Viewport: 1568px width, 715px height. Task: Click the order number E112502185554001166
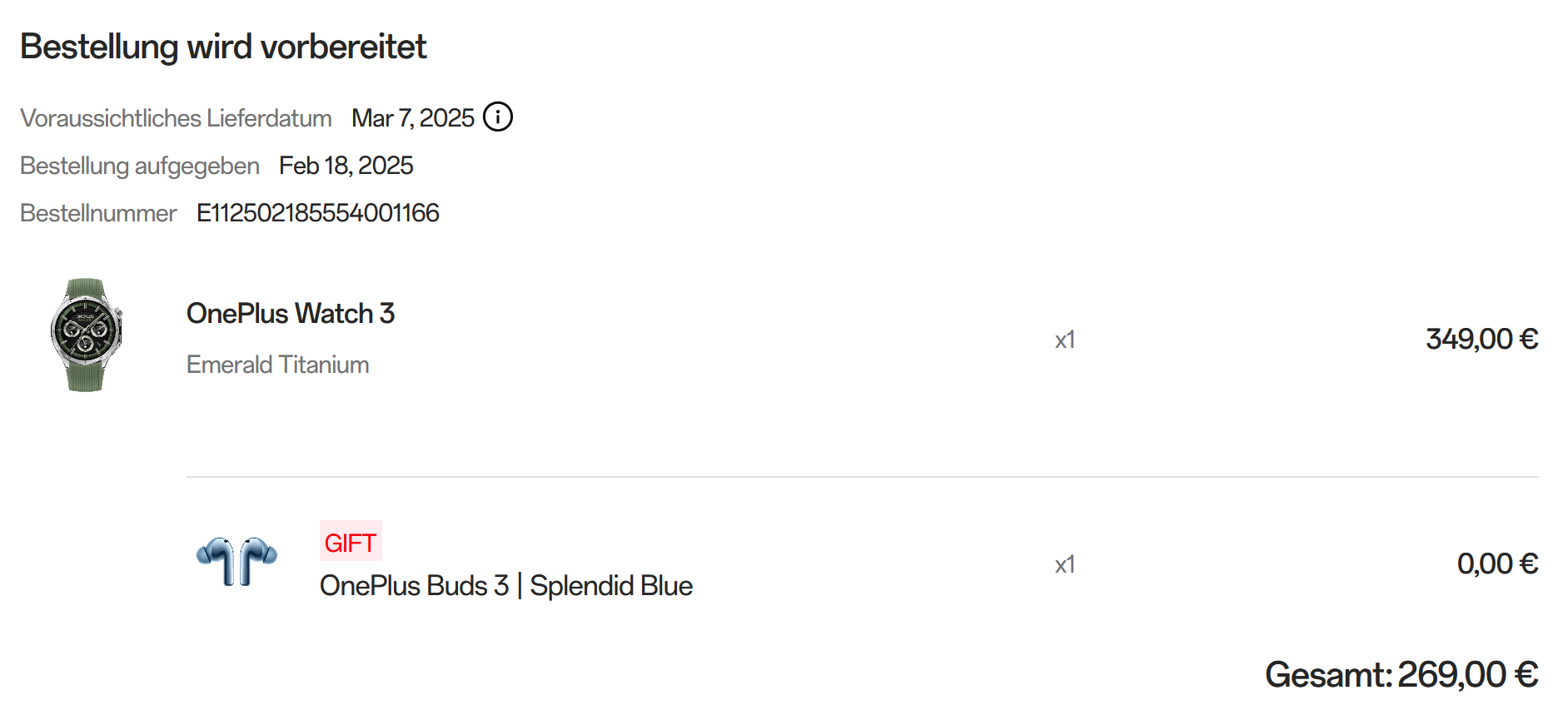[318, 213]
